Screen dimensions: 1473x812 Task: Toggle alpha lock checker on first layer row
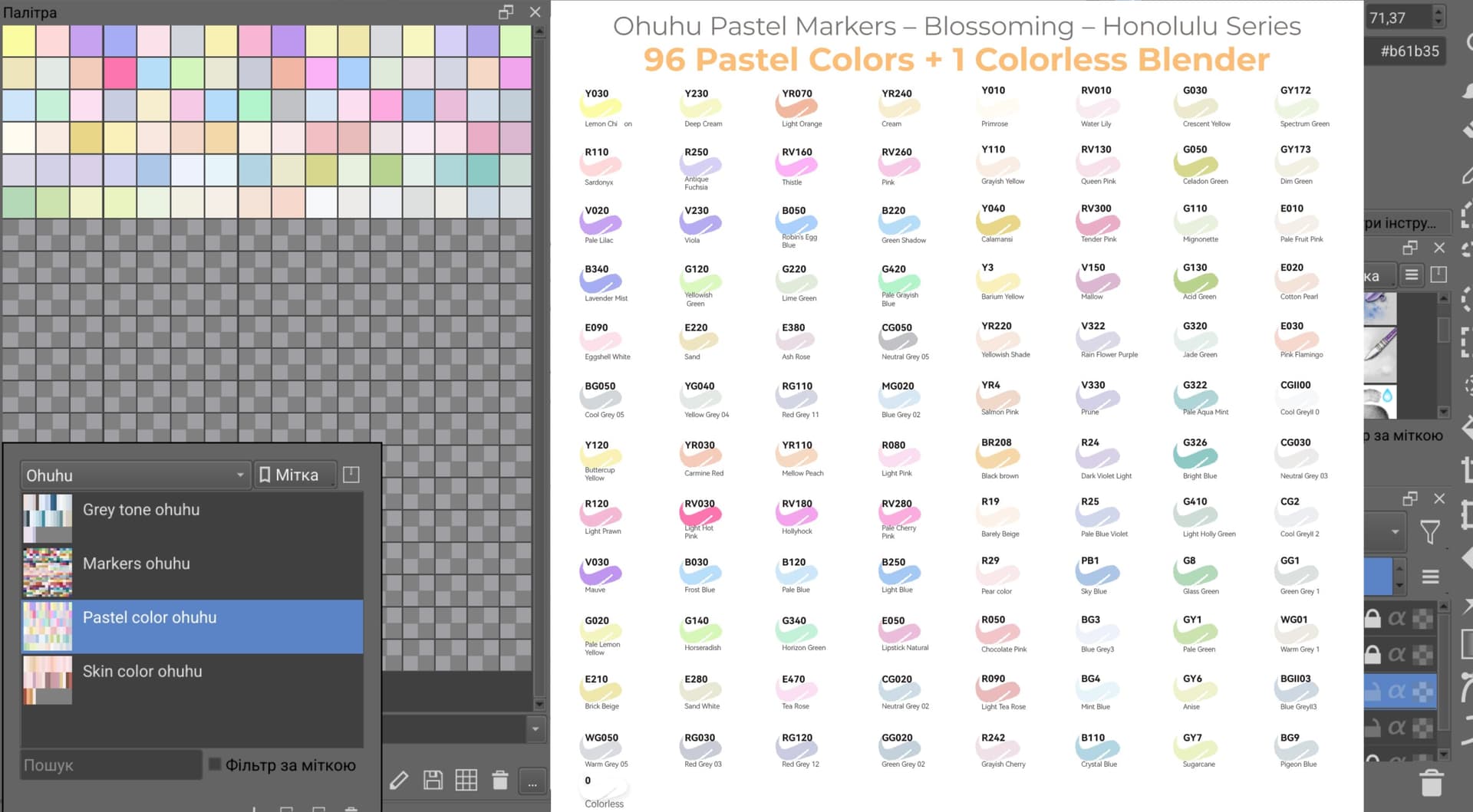point(1423,618)
